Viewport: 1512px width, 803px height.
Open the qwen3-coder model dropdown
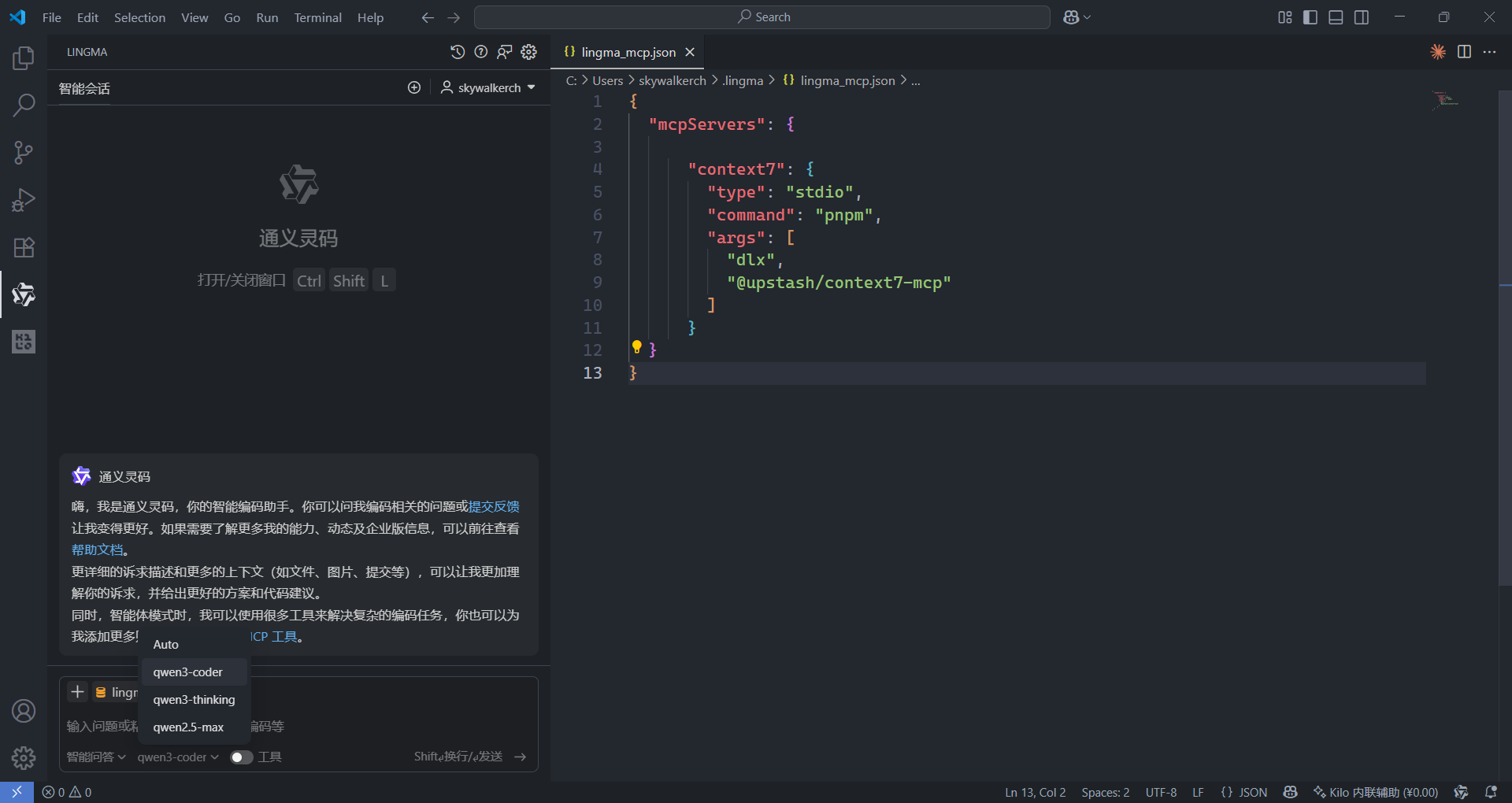(178, 757)
